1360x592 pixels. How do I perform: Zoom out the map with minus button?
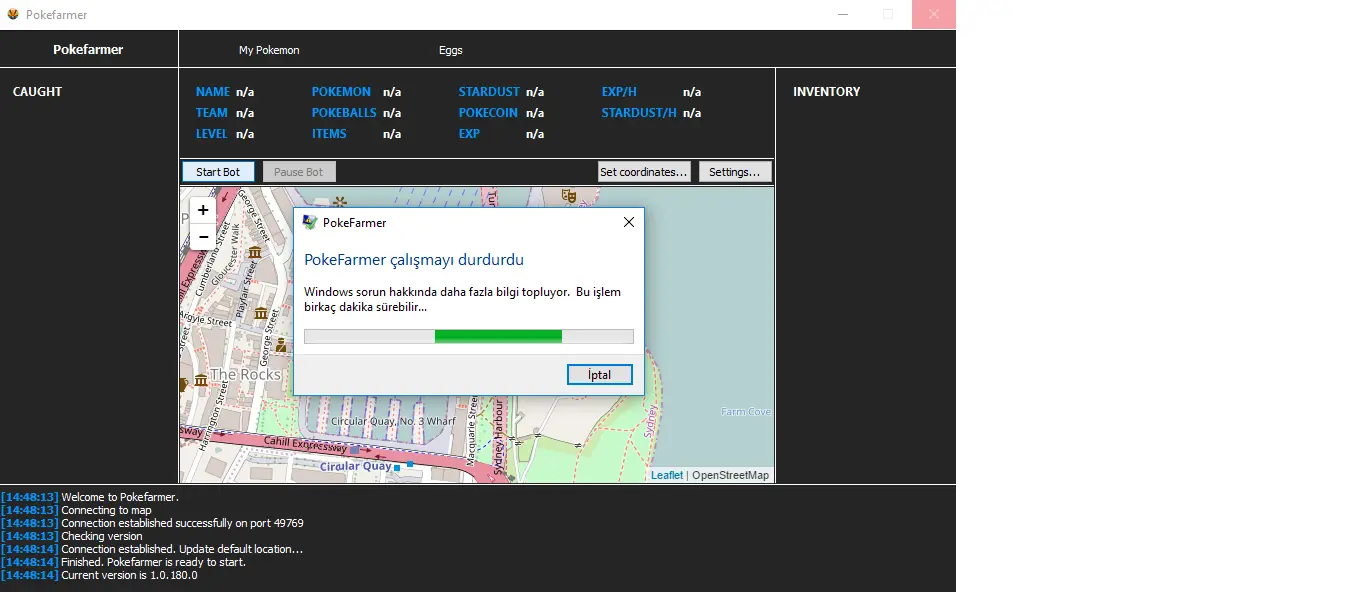(x=203, y=237)
